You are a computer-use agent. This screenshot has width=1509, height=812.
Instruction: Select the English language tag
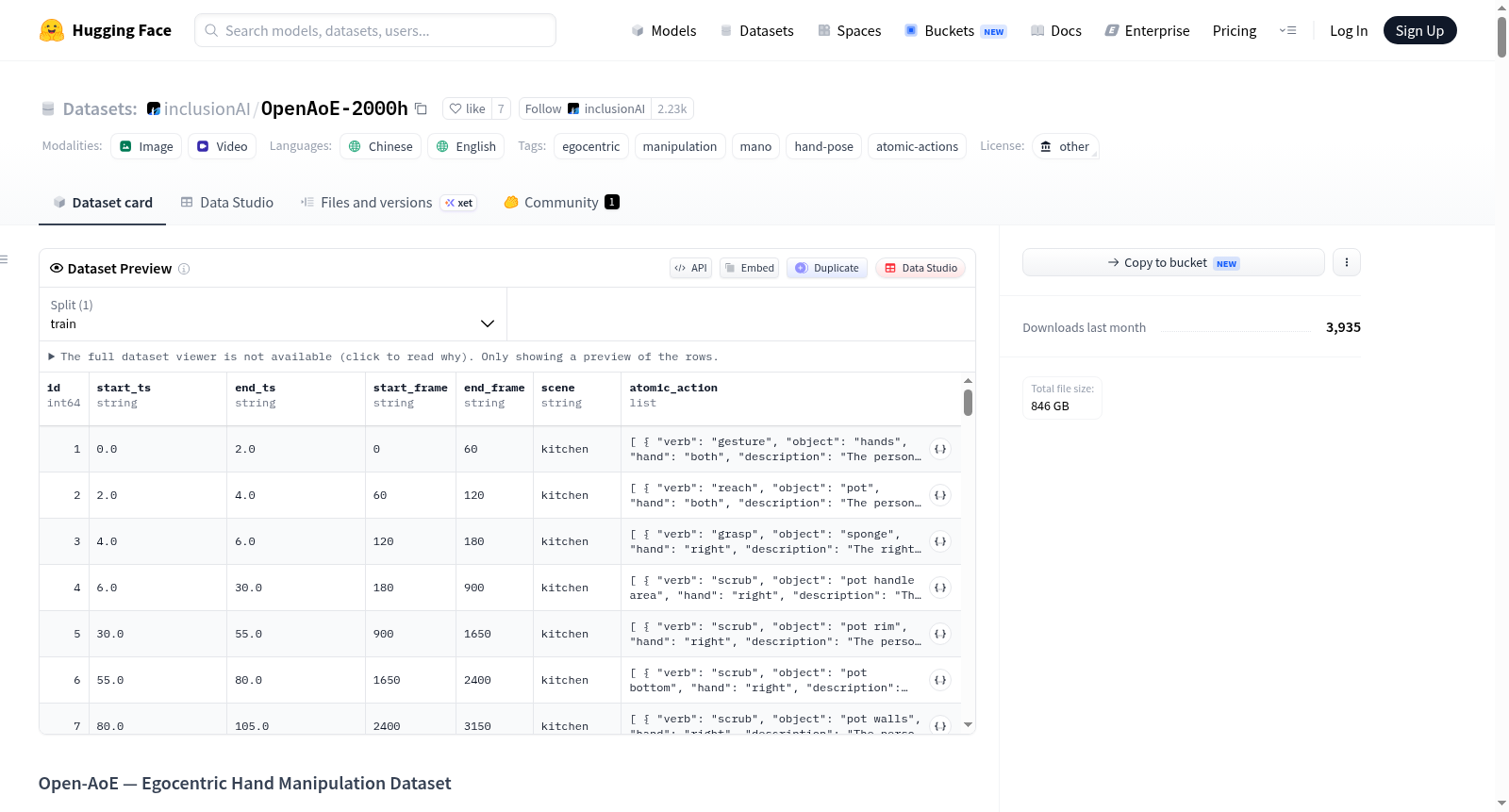tap(466, 146)
